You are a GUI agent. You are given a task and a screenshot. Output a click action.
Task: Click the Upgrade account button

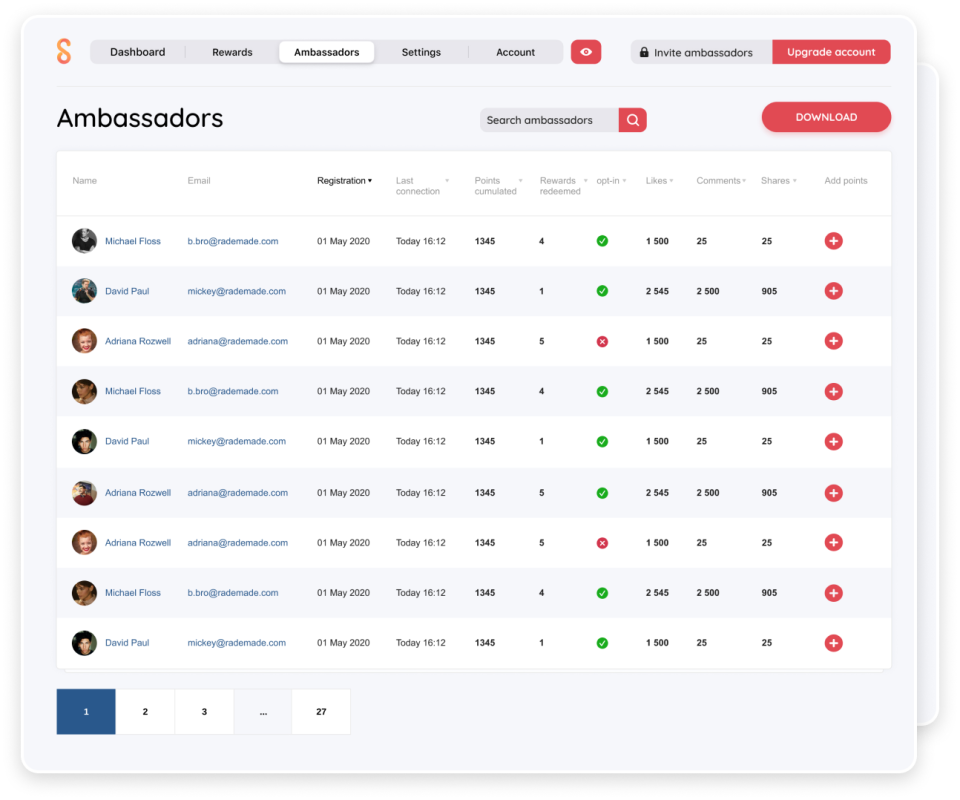coord(831,52)
